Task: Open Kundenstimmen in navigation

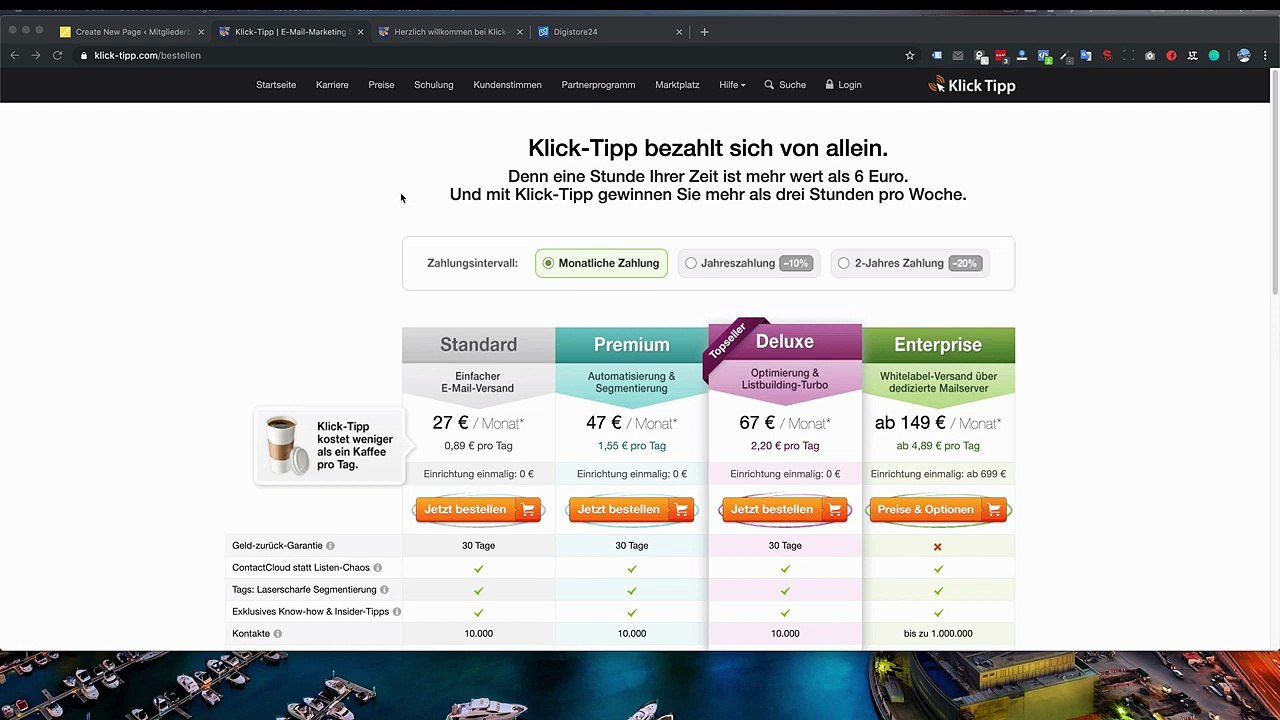Action: [507, 85]
